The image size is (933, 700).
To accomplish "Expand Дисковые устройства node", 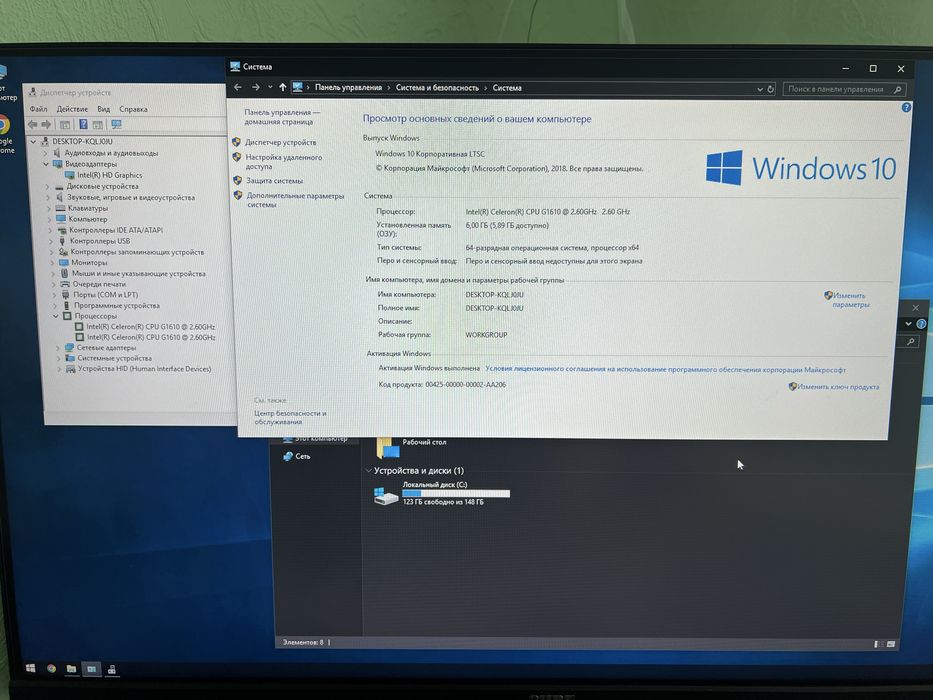I will click(x=48, y=186).
